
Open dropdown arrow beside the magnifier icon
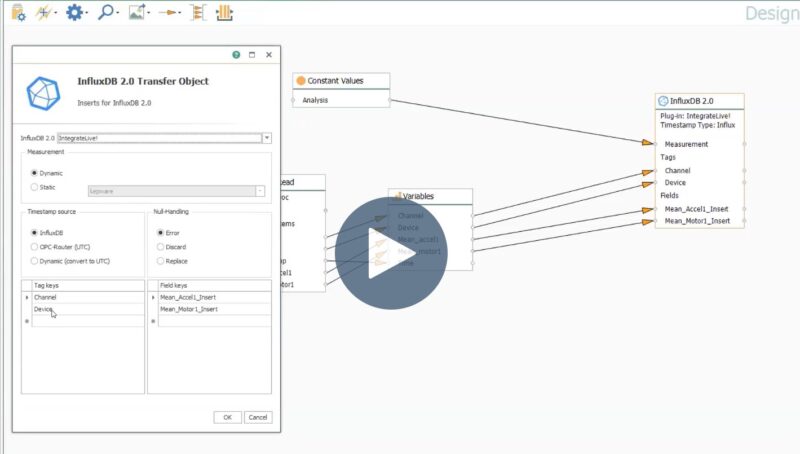click(117, 13)
